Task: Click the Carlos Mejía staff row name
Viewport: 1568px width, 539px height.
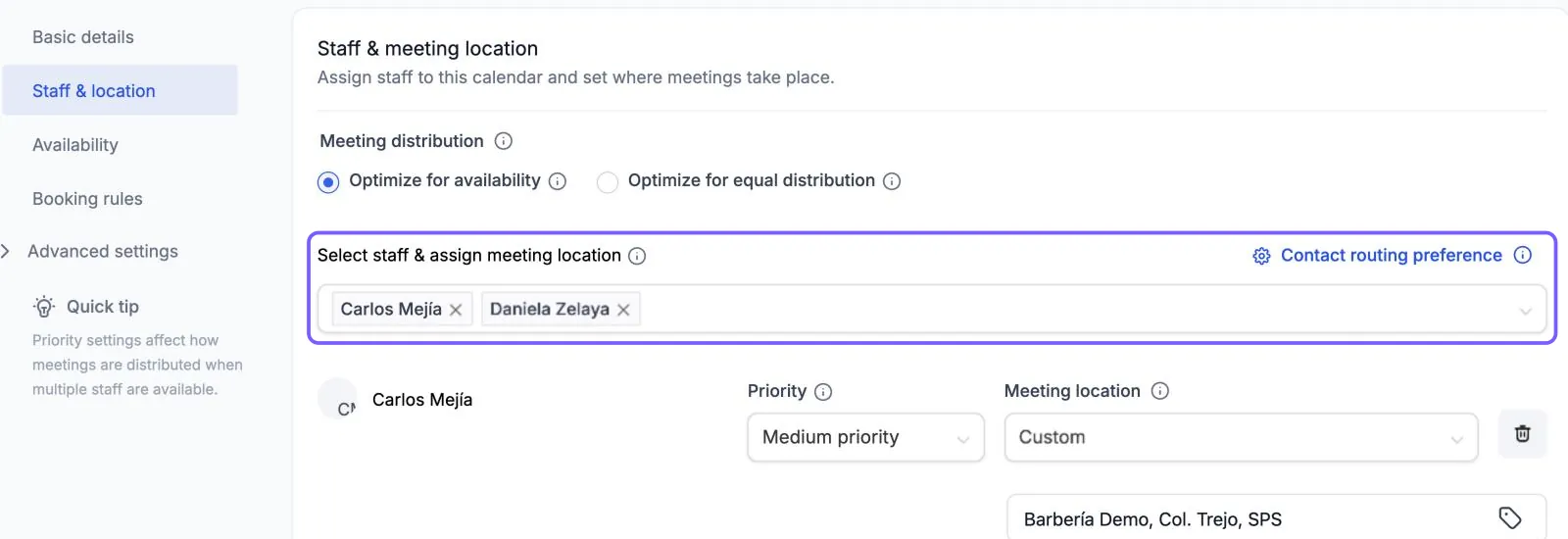Action: click(x=422, y=400)
